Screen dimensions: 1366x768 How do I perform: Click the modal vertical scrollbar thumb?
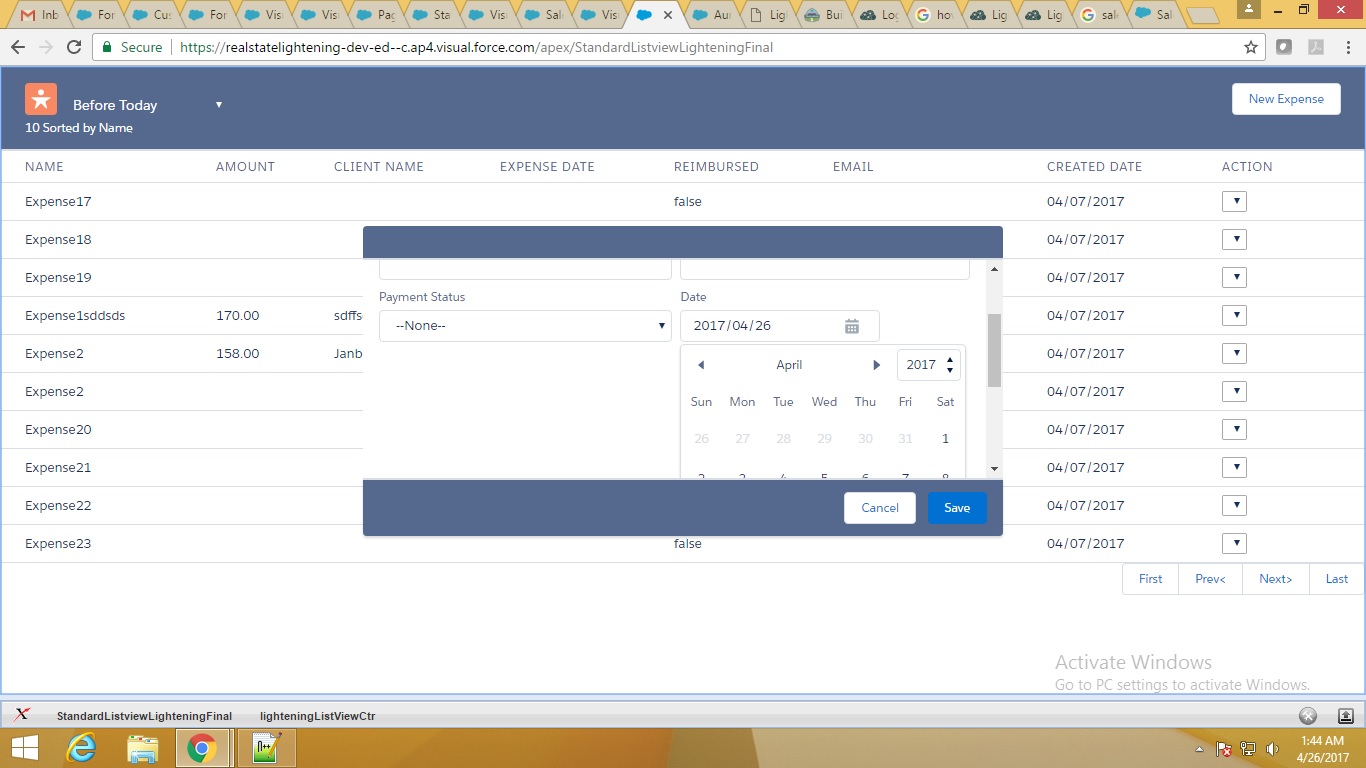(x=994, y=350)
